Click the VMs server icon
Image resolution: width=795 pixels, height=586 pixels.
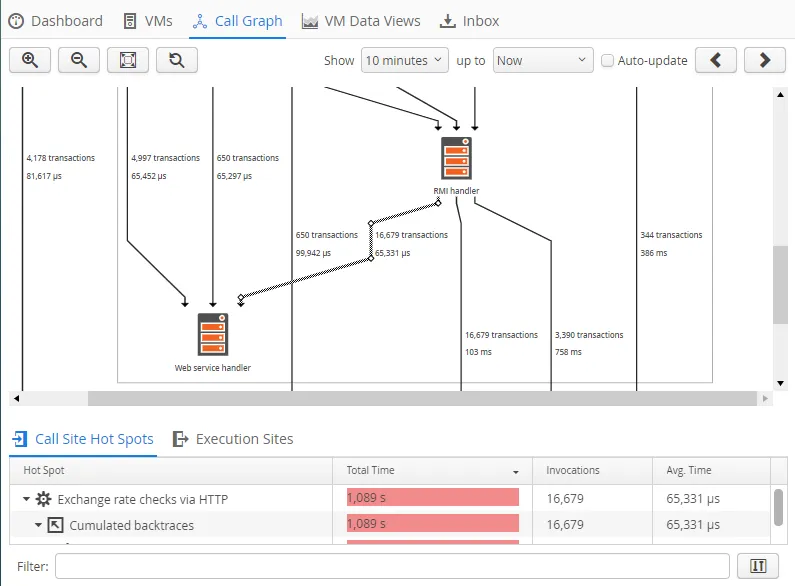[x=130, y=21]
